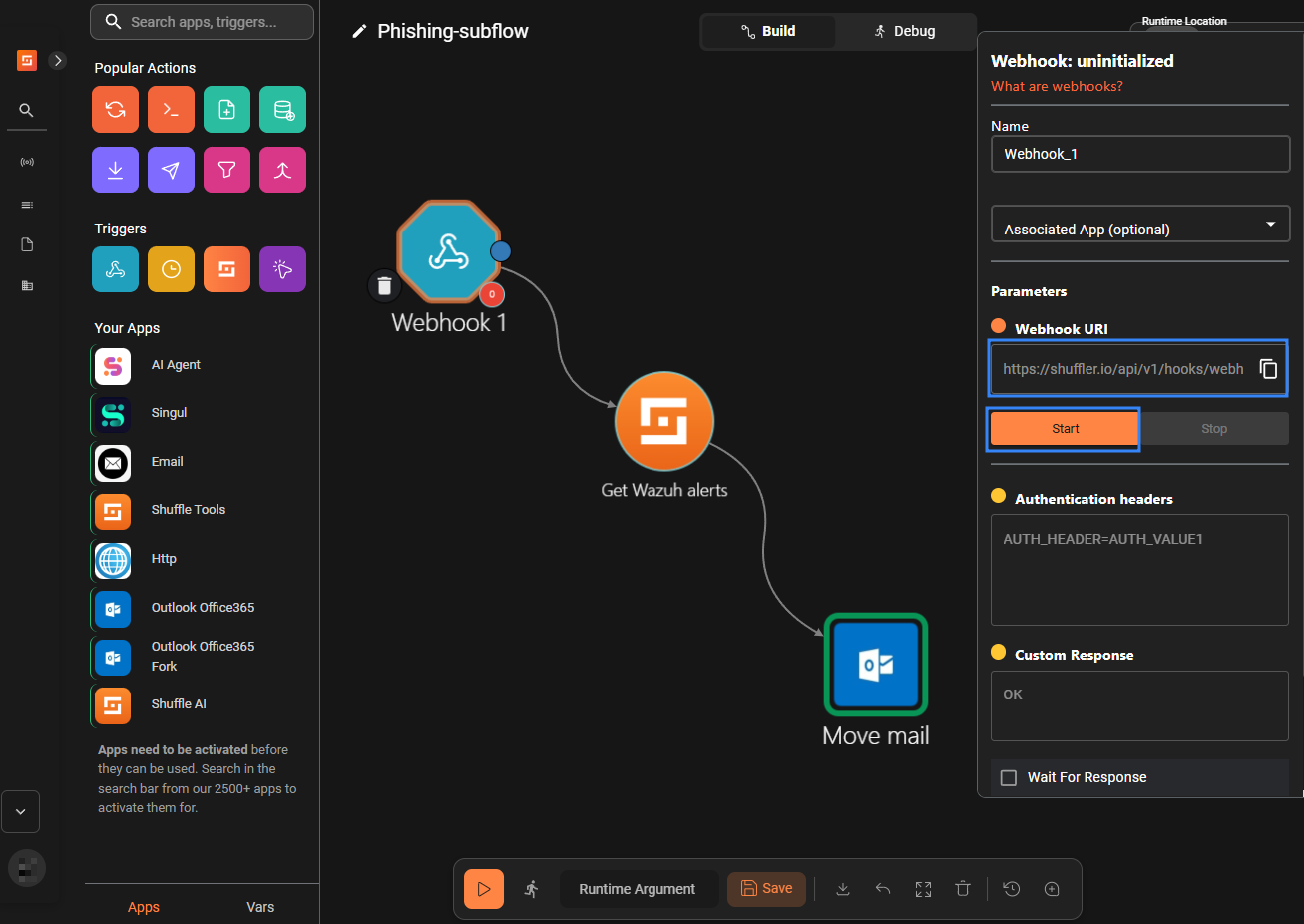This screenshot has width=1304, height=924.
Task: Click the Runtime Argument input field
Action: [639, 888]
